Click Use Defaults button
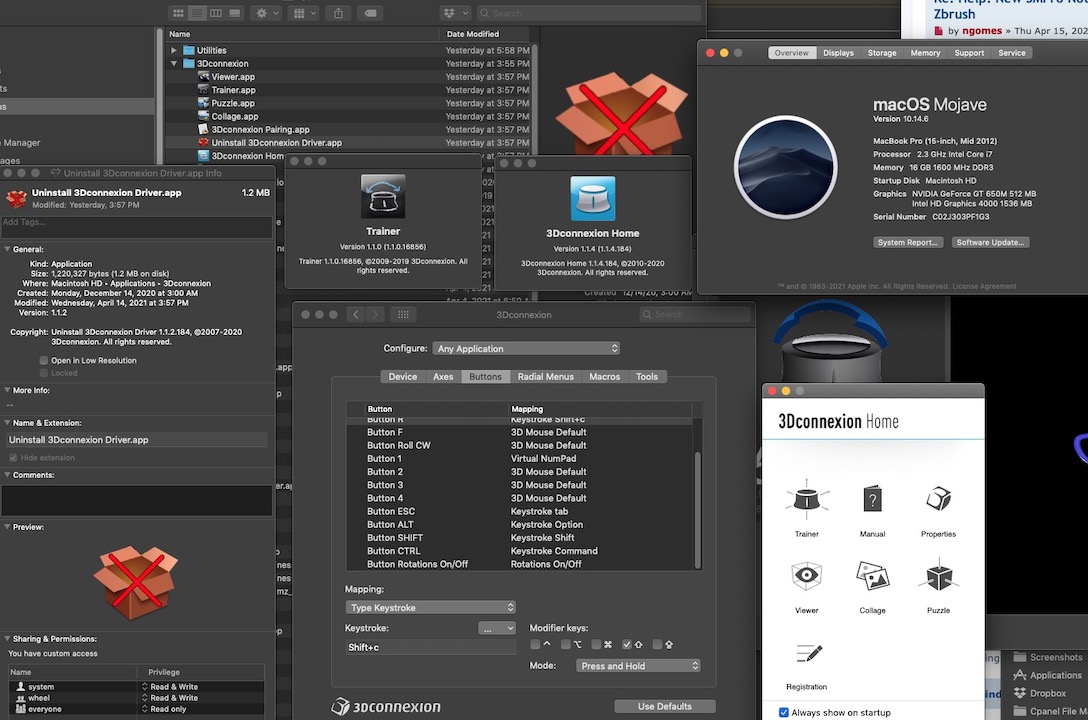 point(665,706)
